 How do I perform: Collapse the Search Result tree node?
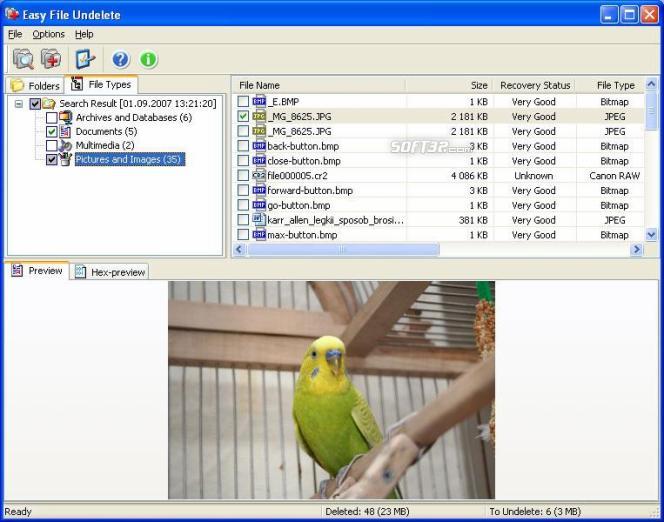coord(19,103)
